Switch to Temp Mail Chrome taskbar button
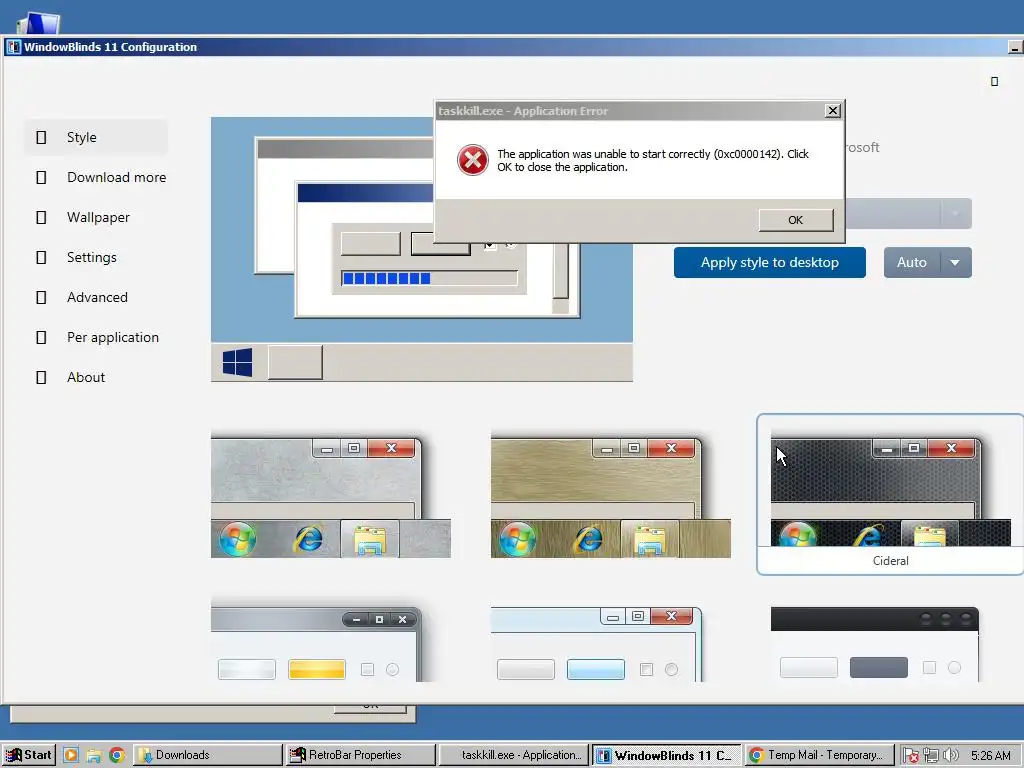The width and height of the screenshot is (1024, 768). (819, 755)
